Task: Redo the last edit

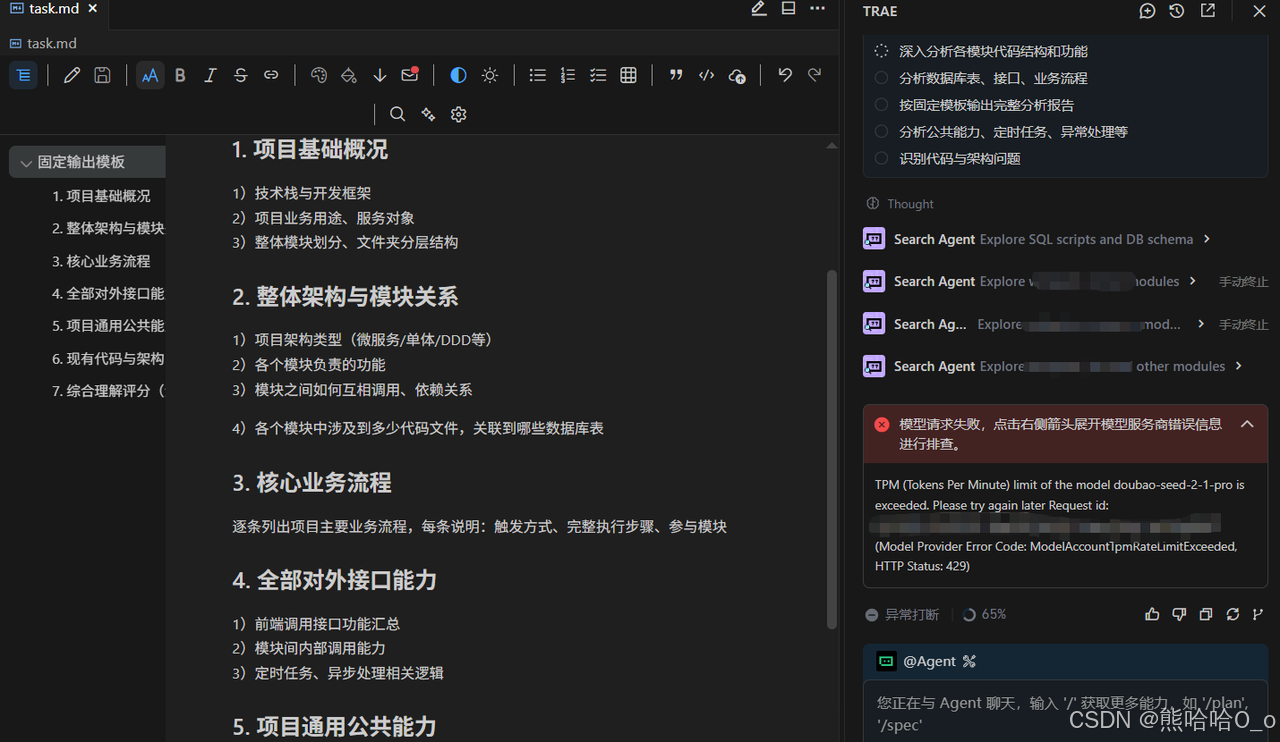Action: (x=815, y=75)
